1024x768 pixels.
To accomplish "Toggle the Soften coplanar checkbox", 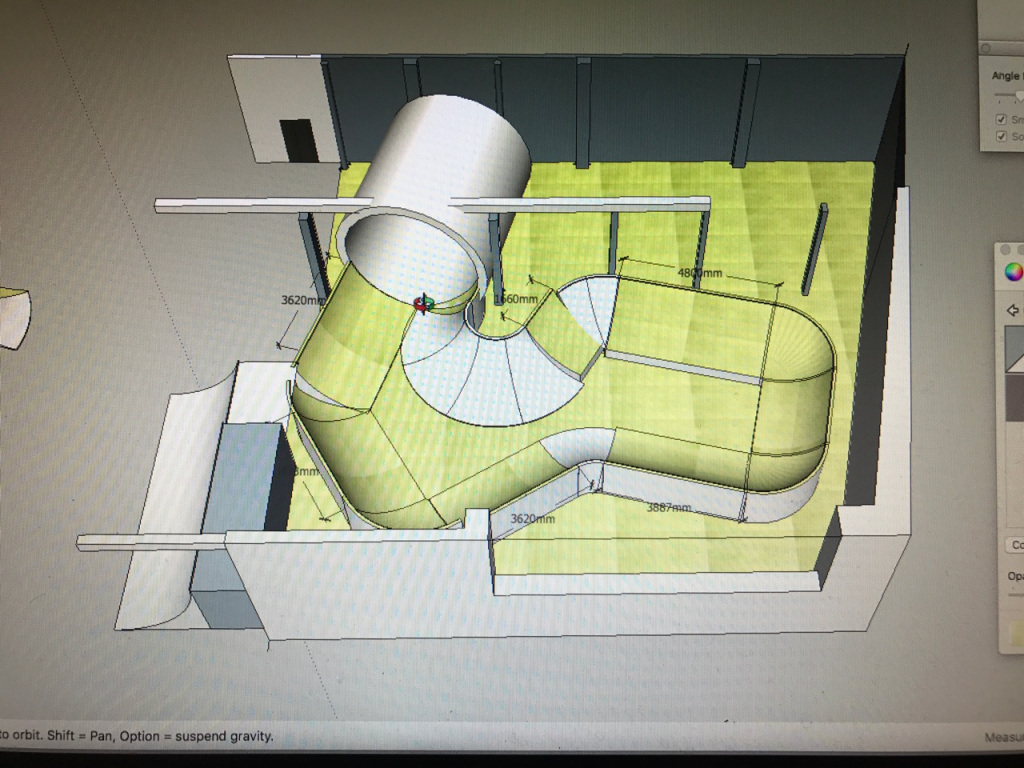I will (x=1001, y=136).
